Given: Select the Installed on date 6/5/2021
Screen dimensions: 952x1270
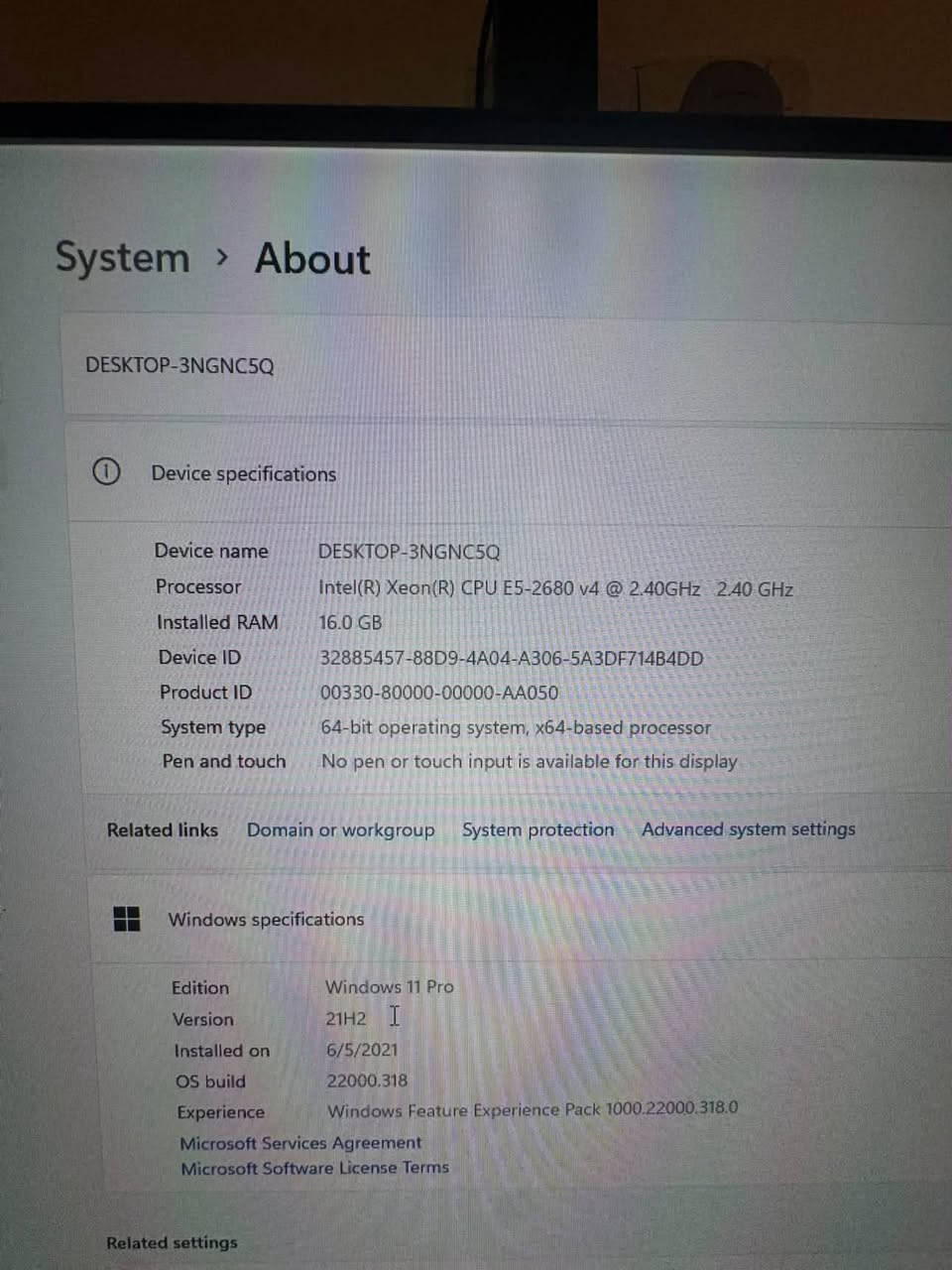Looking at the screenshot, I should tap(362, 1050).
